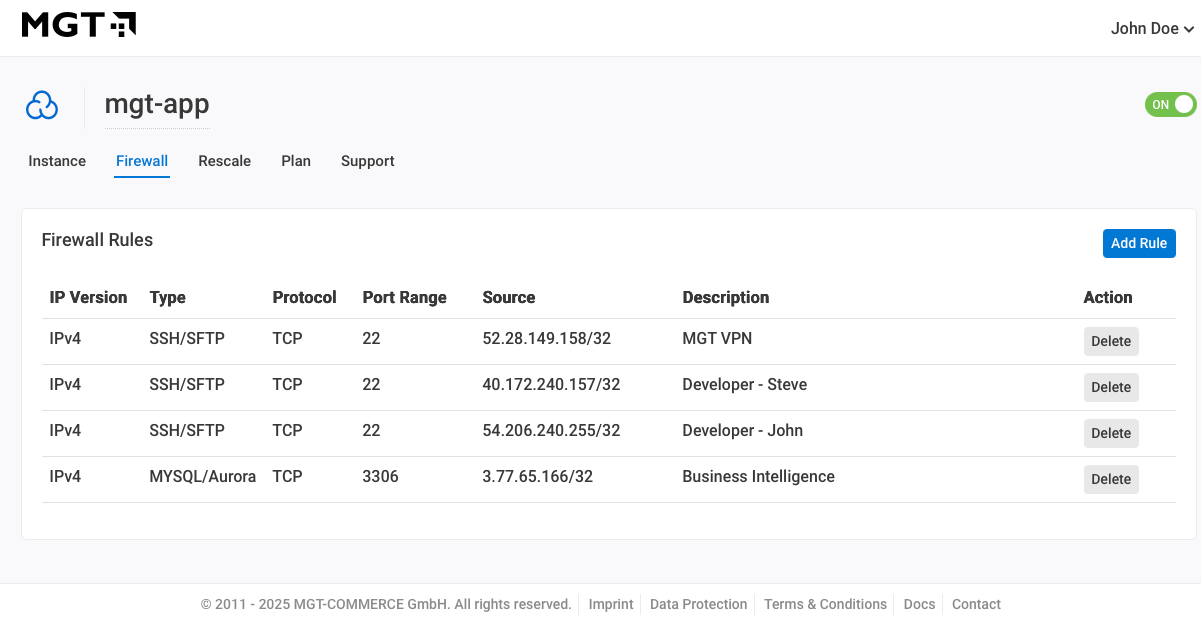Select source 40.172.240.157/32

pos(552,385)
